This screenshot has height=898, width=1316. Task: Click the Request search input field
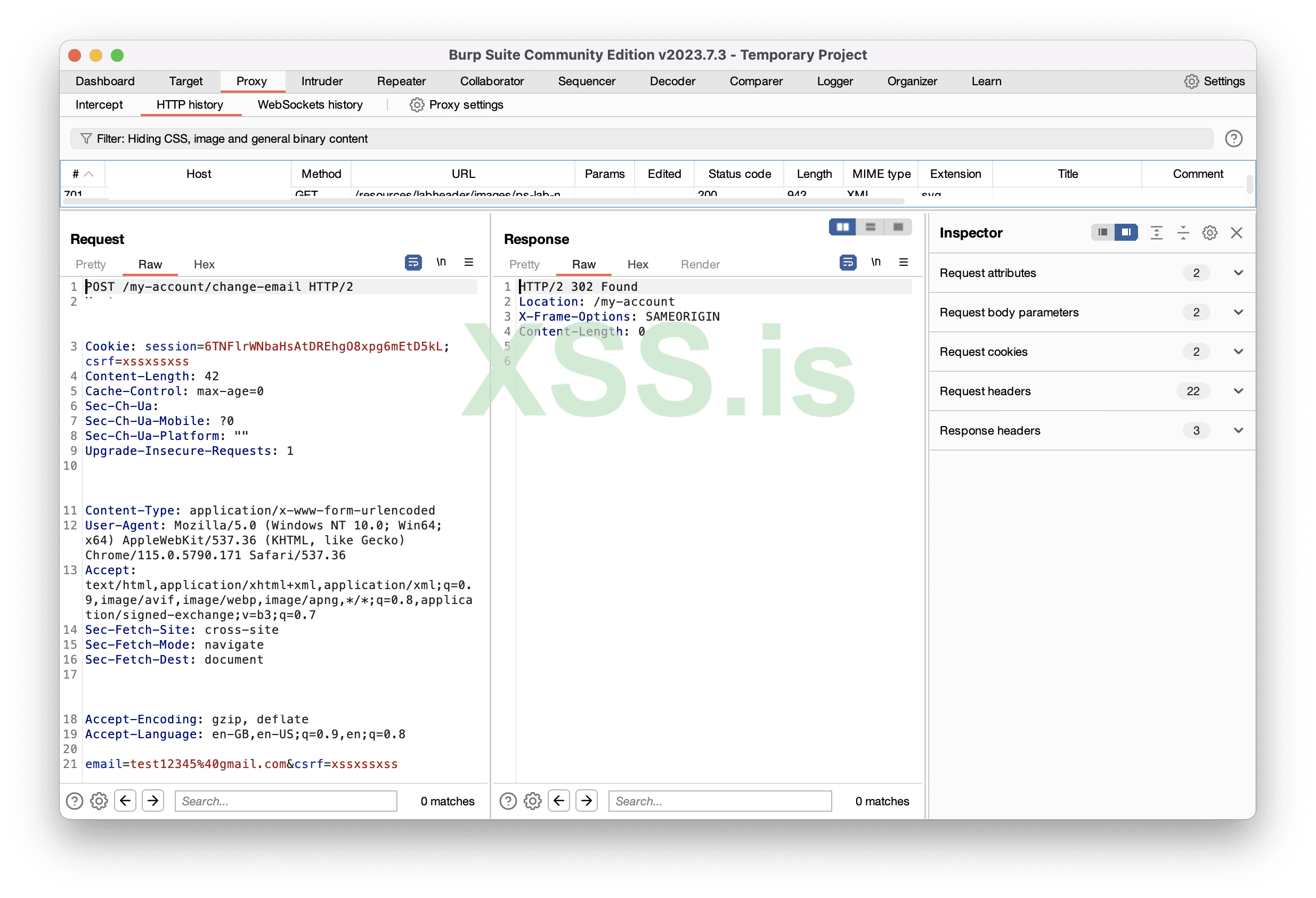click(x=286, y=801)
